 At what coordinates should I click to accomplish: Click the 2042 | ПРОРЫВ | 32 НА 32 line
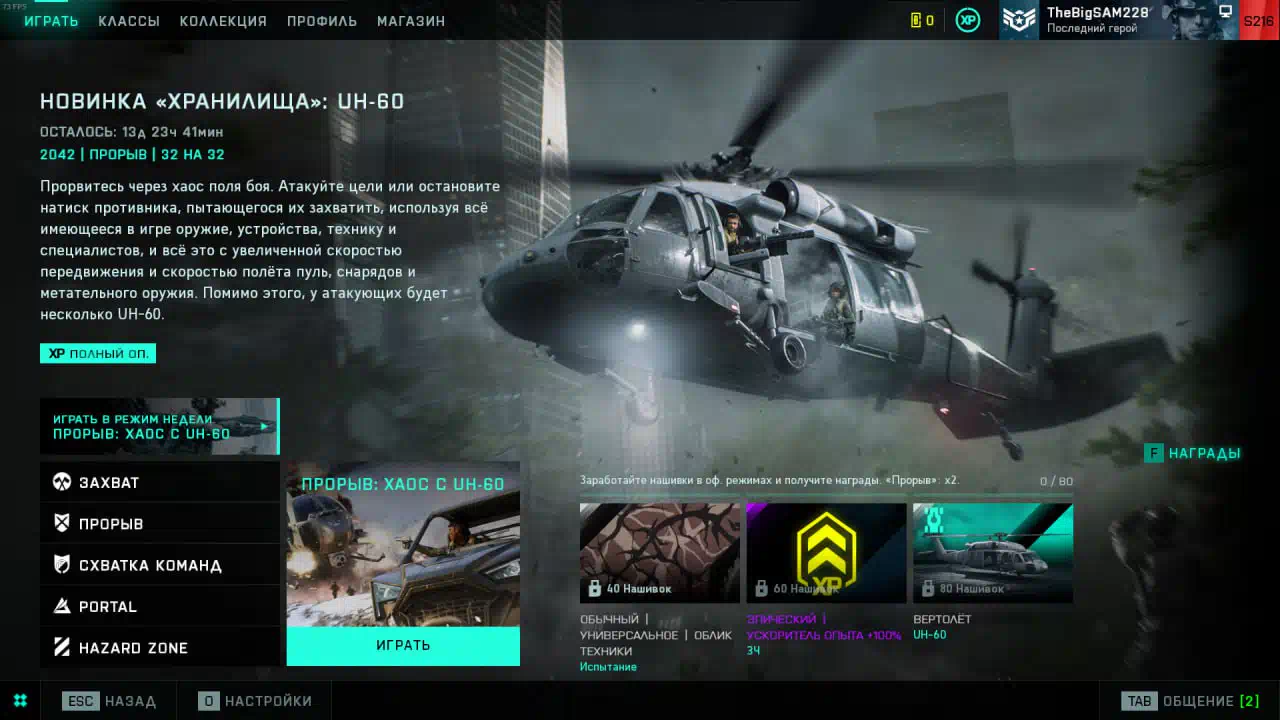(132, 155)
